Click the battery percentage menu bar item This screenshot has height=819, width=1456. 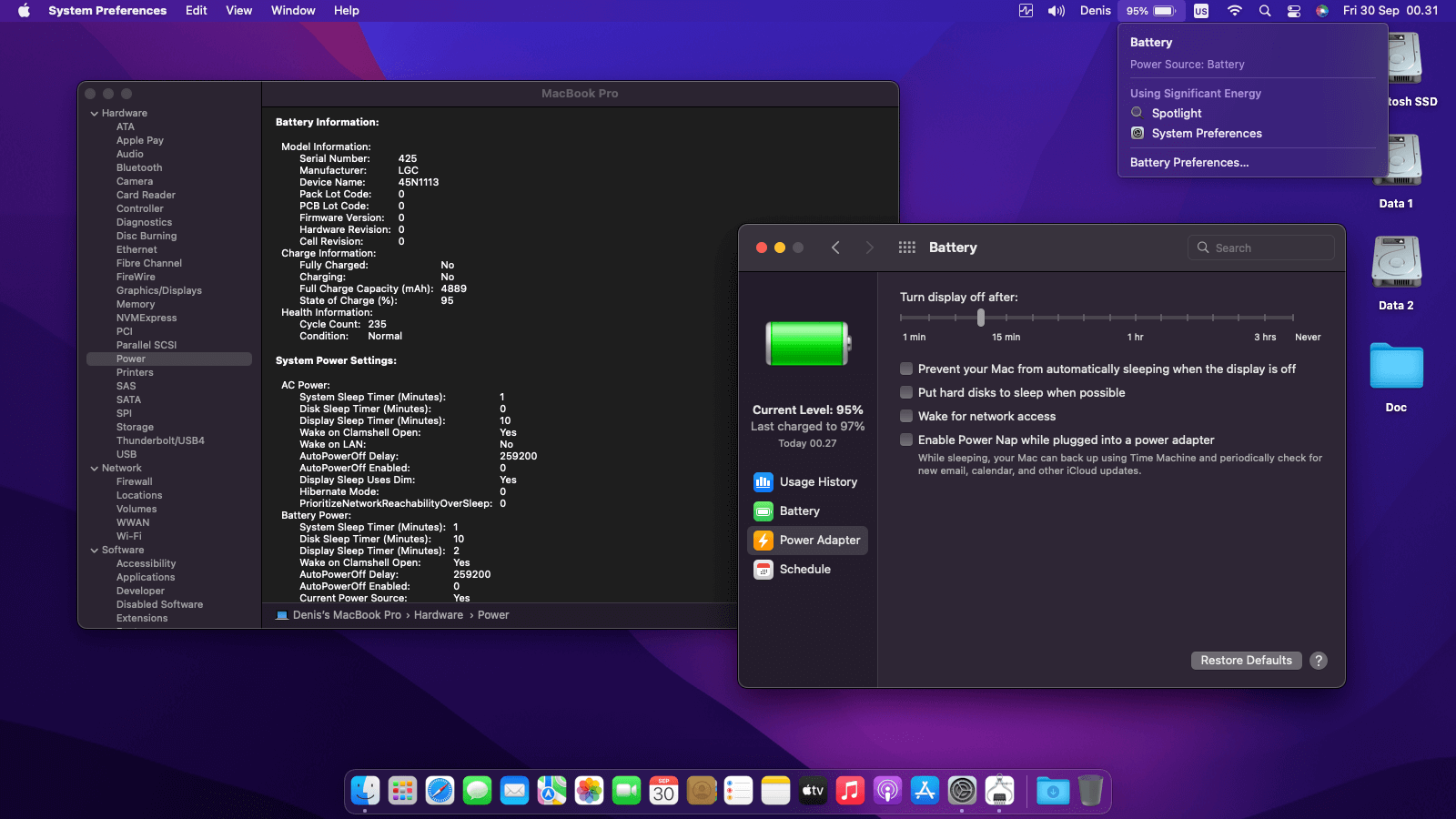point(1150,11)
